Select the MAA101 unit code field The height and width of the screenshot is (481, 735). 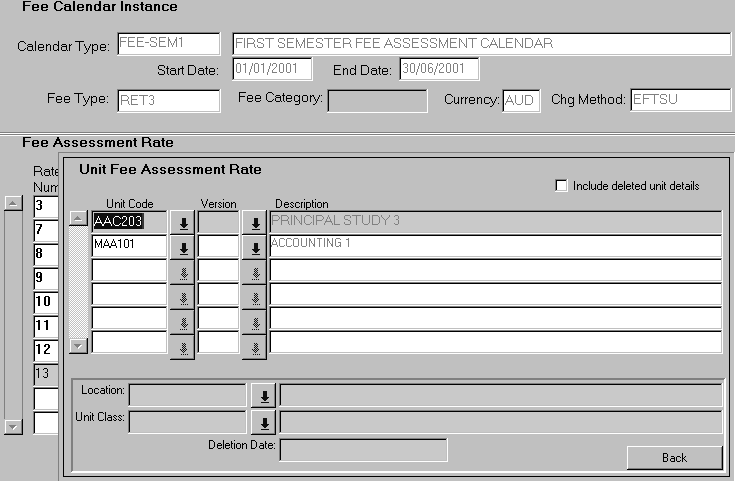[128, 246]
